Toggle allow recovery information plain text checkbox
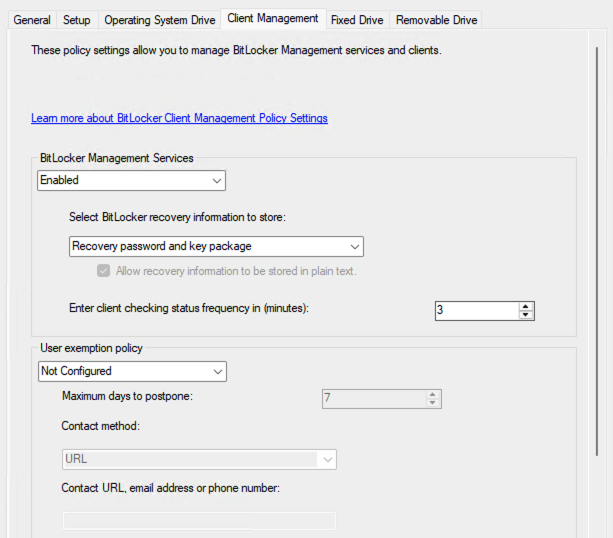This screenshot has height=538, width=613. (103, 271)
